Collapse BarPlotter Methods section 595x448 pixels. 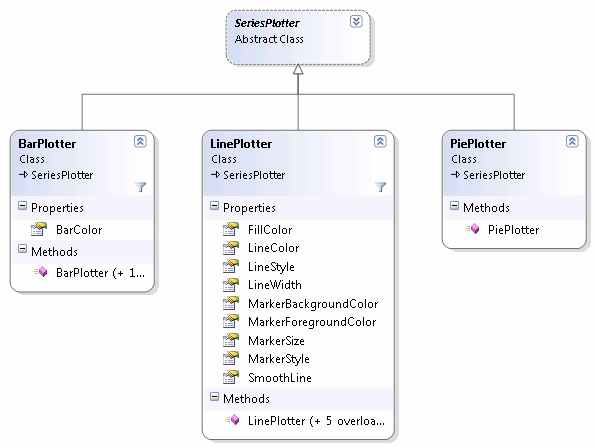(x=23, y=249)
